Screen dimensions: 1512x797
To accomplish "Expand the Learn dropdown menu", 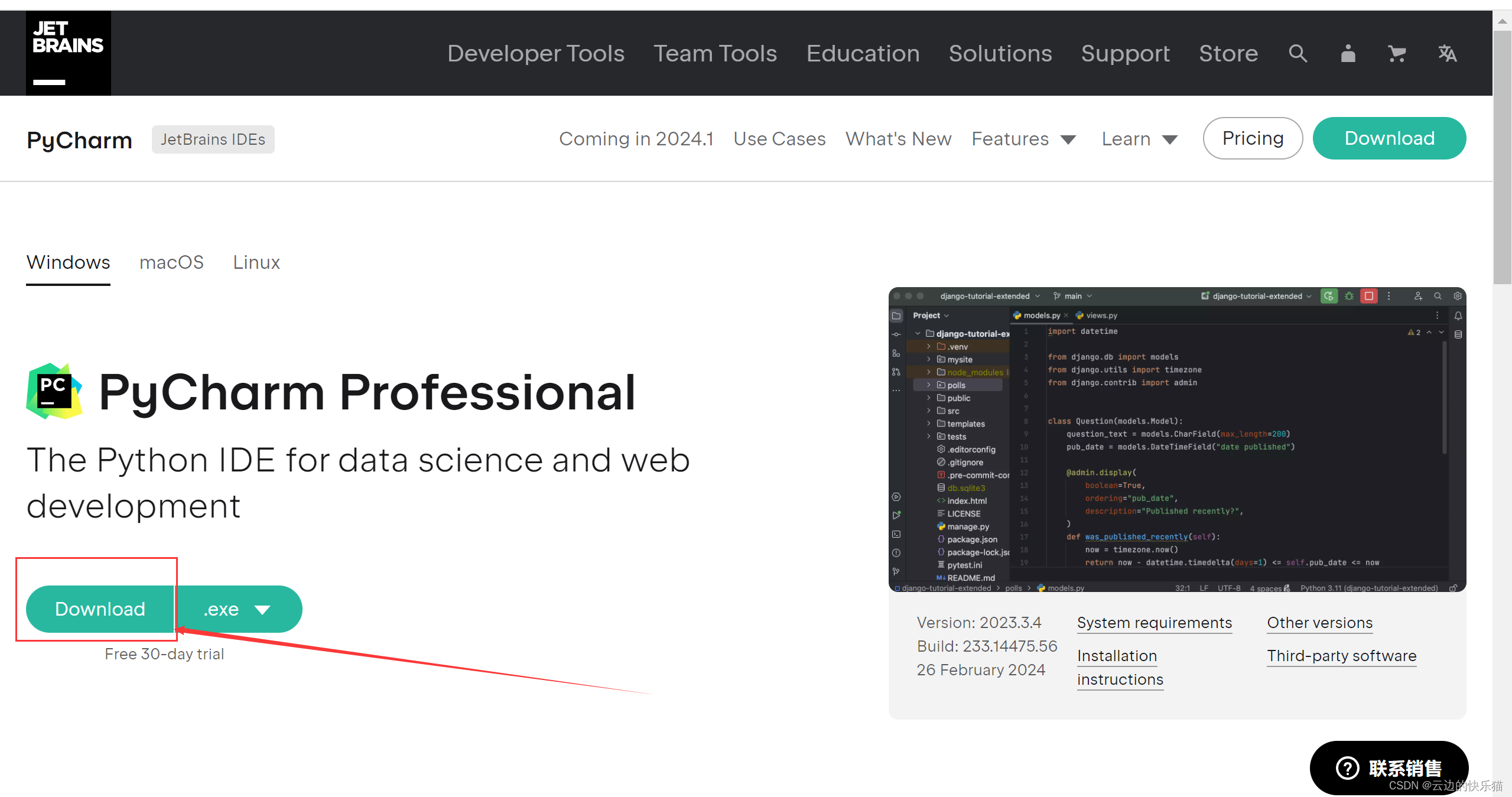I will coord(1139,139).
